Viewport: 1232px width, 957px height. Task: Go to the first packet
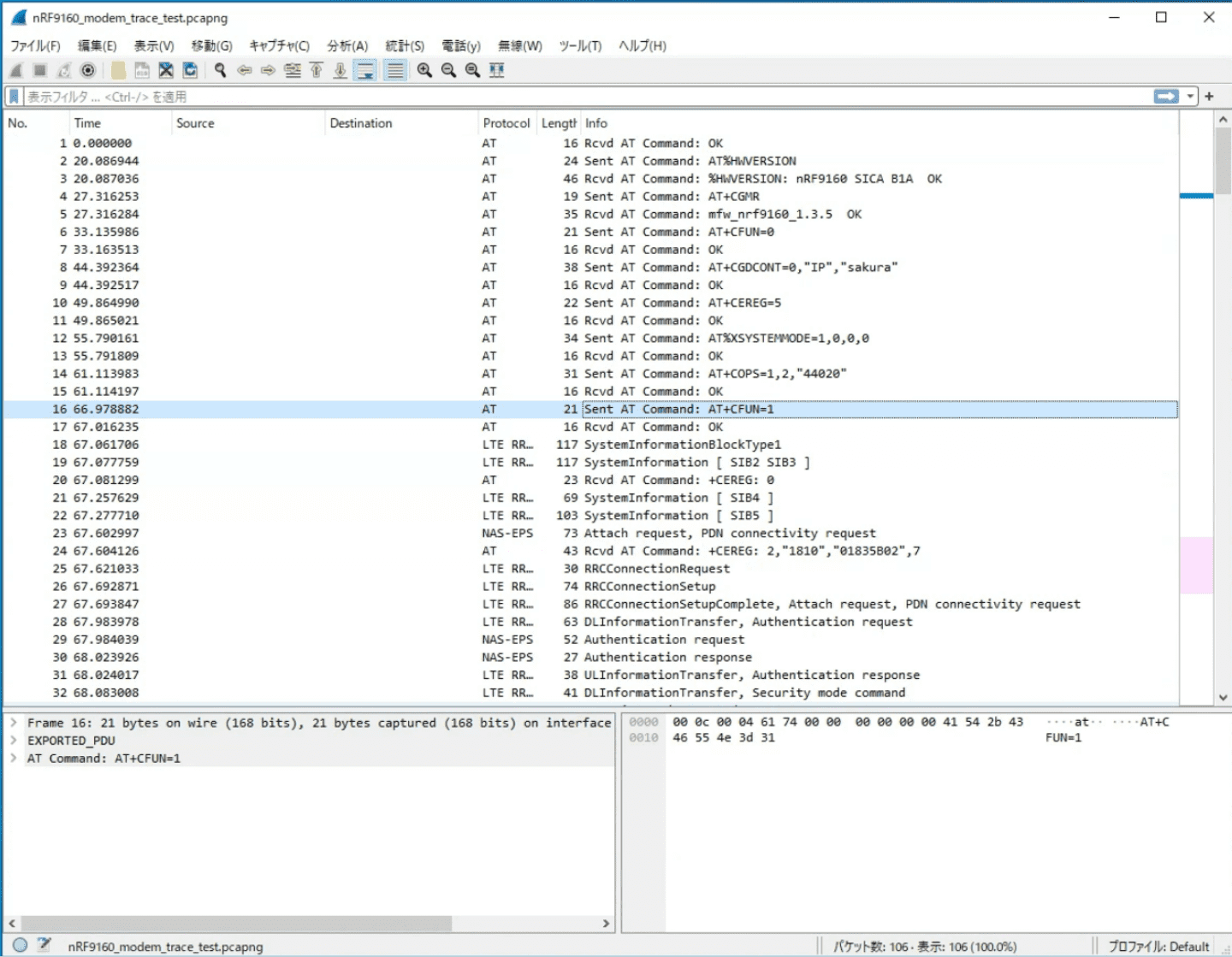coord(317,70)
